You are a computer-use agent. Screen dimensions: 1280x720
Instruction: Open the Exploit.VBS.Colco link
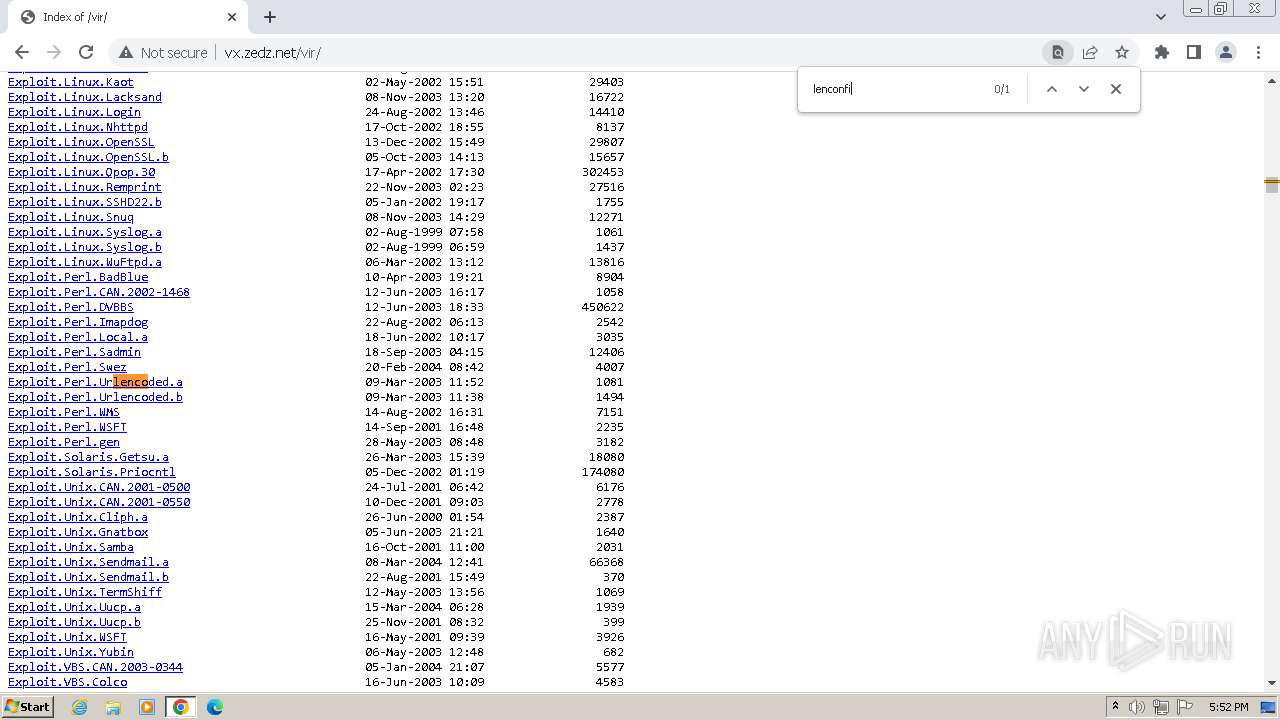tap(68, 682)
